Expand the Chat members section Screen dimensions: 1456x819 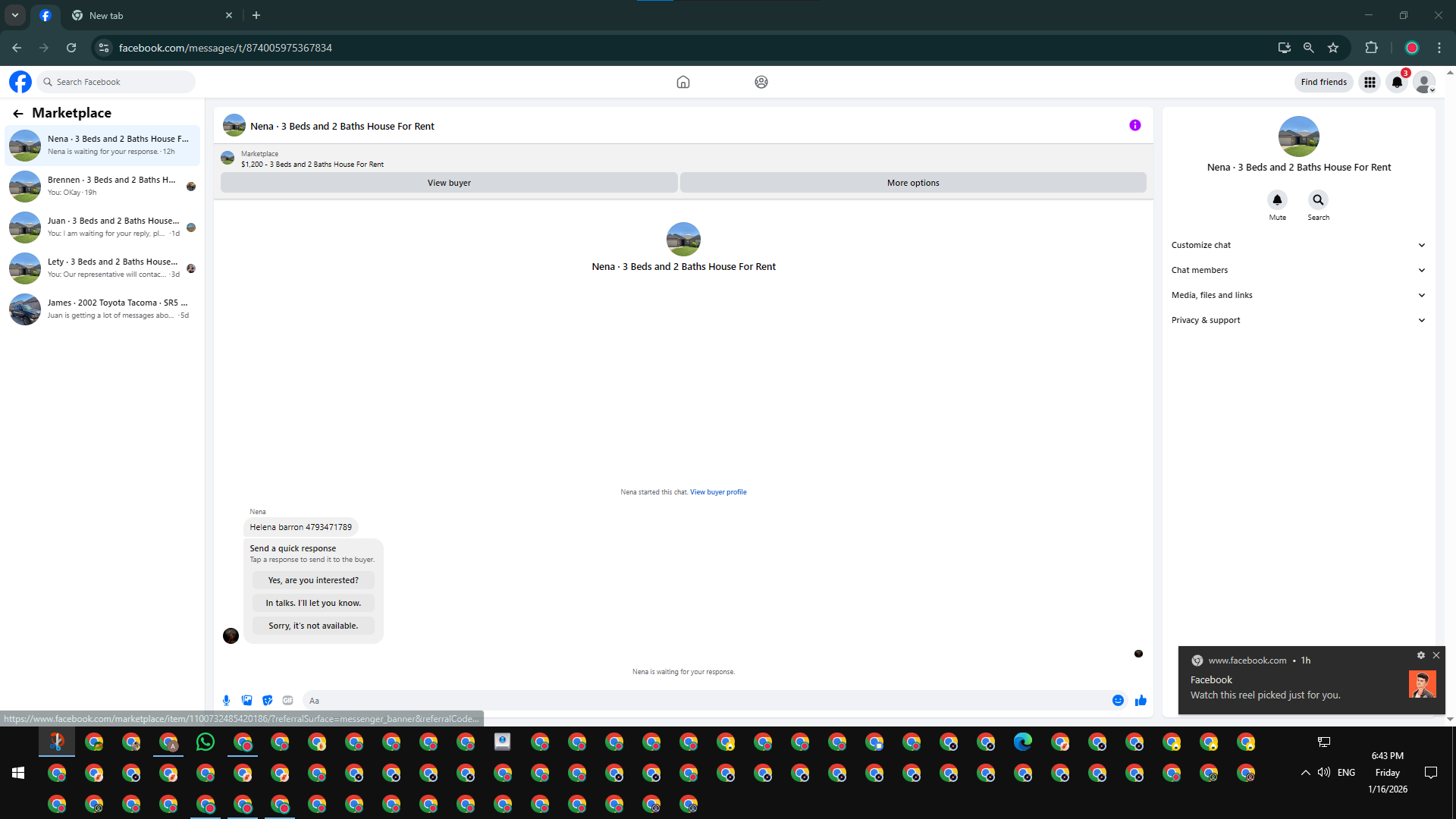(x=1298, y=270)
